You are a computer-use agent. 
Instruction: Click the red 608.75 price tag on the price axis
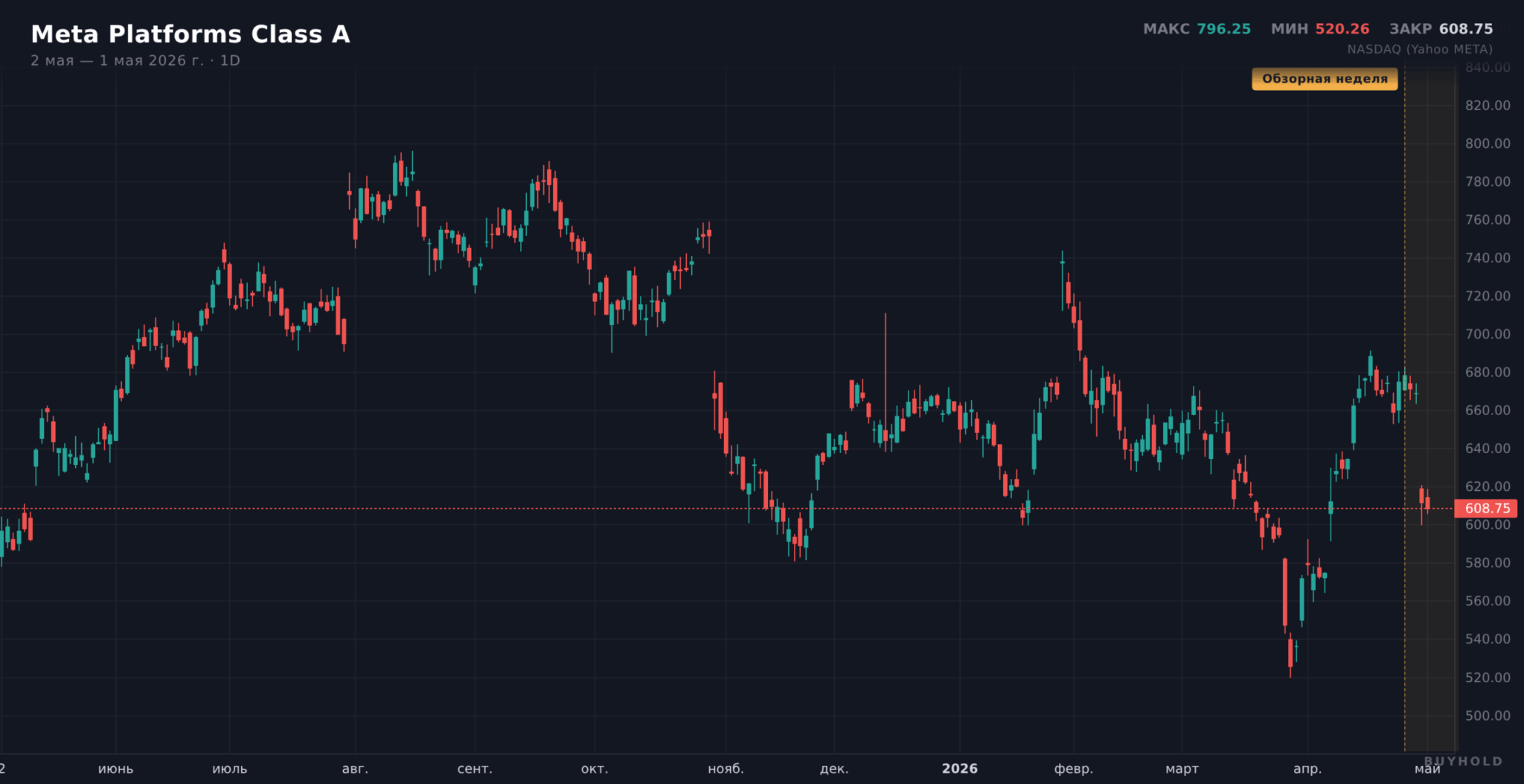point(1487,508)
